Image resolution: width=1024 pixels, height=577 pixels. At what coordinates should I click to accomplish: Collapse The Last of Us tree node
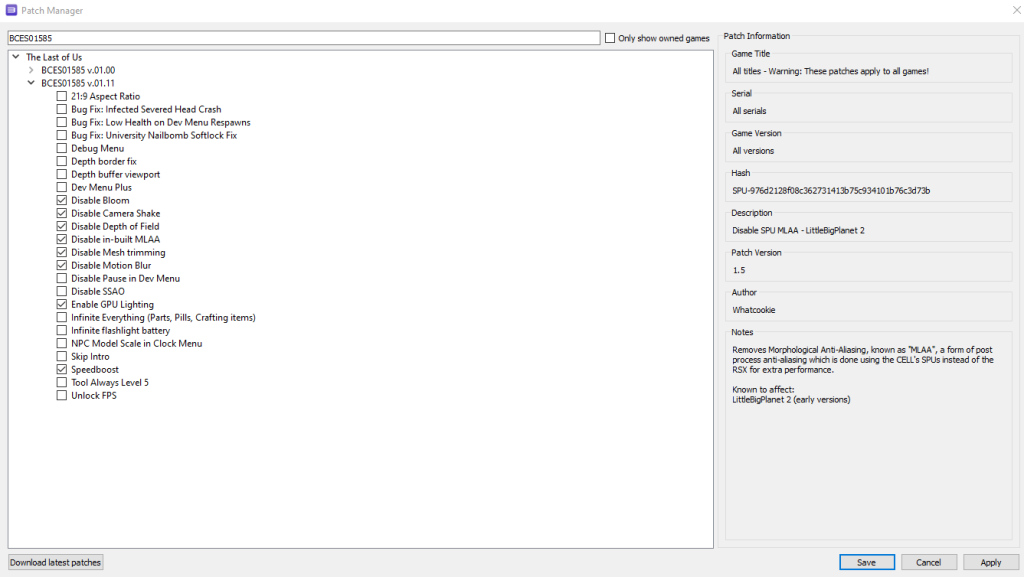coord(14,57)
